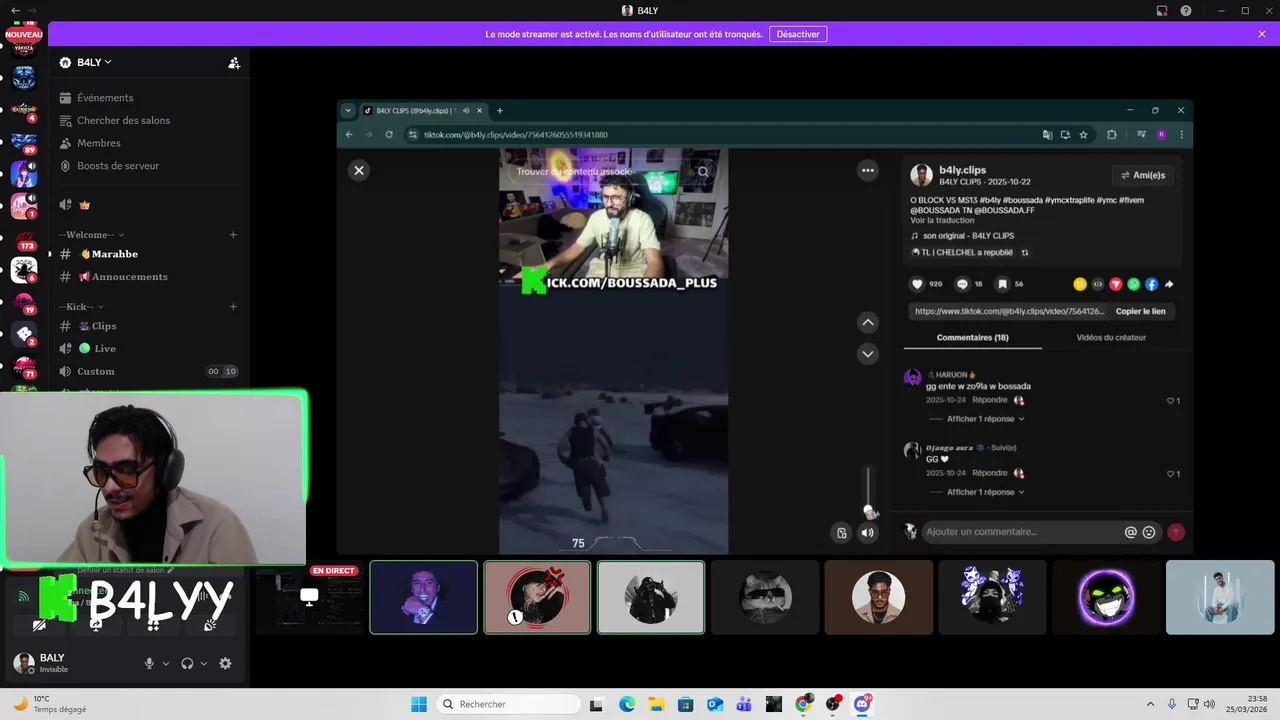This screenshot has width=1280, height=720.
Task: Open the soundboard button in voice panel
Action: (210, 625)
